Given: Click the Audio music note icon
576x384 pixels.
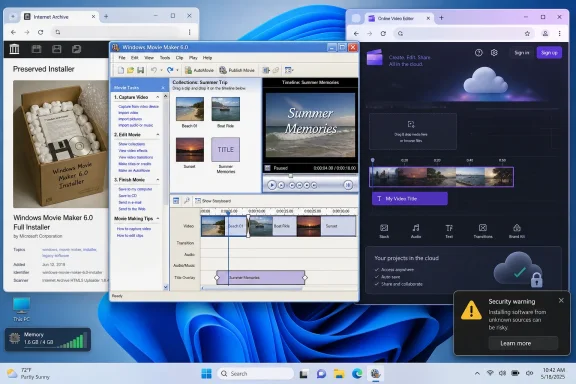Looking at the screenshot, I should 415,231.
